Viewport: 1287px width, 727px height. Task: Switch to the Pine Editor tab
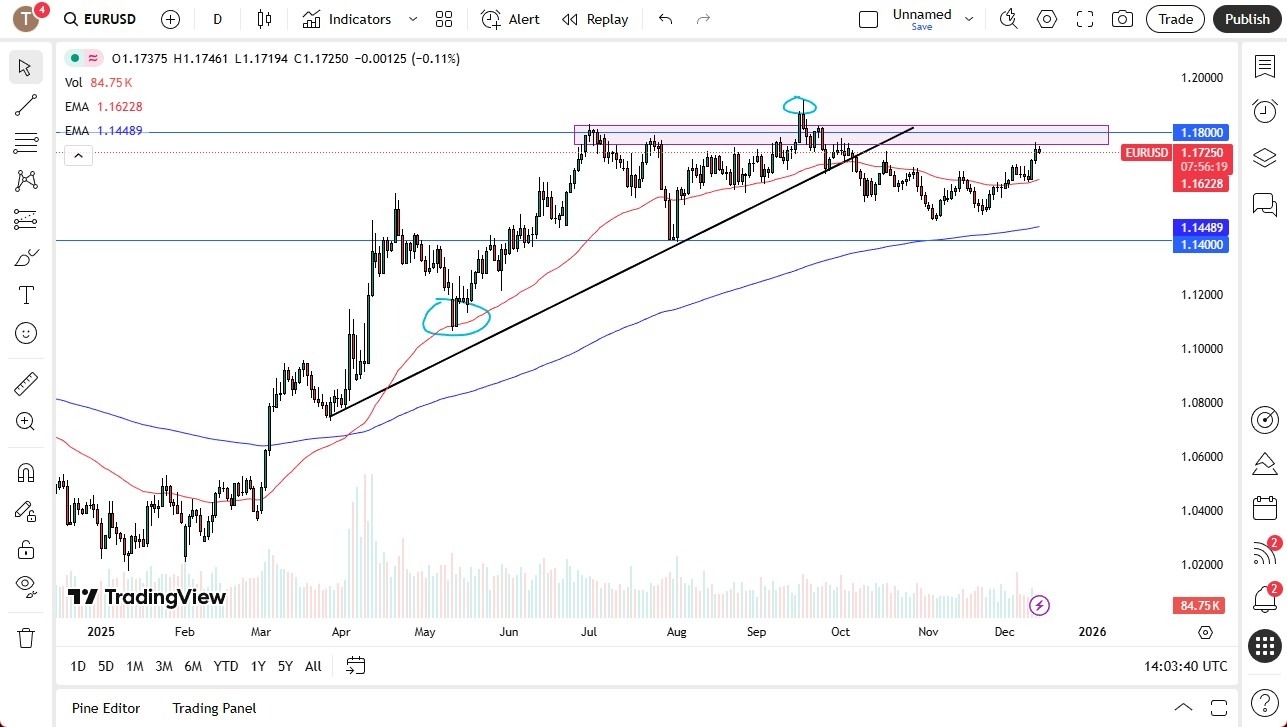click(x=105, y=708)
